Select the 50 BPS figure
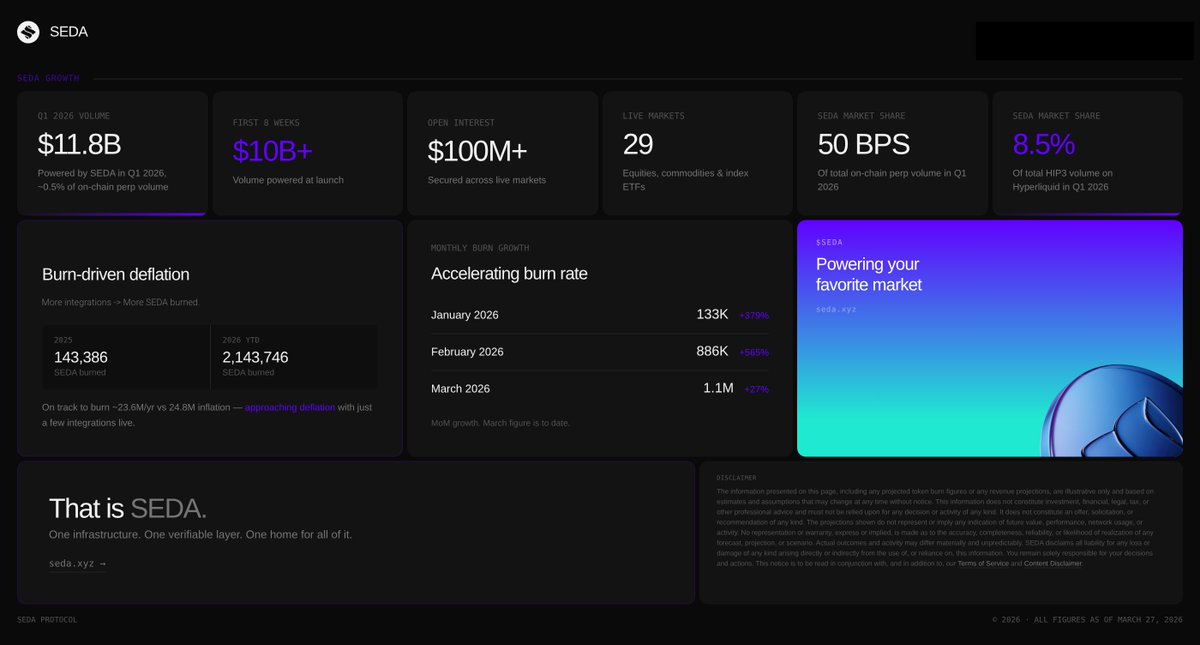1200x645 pixels. [864, 145]
